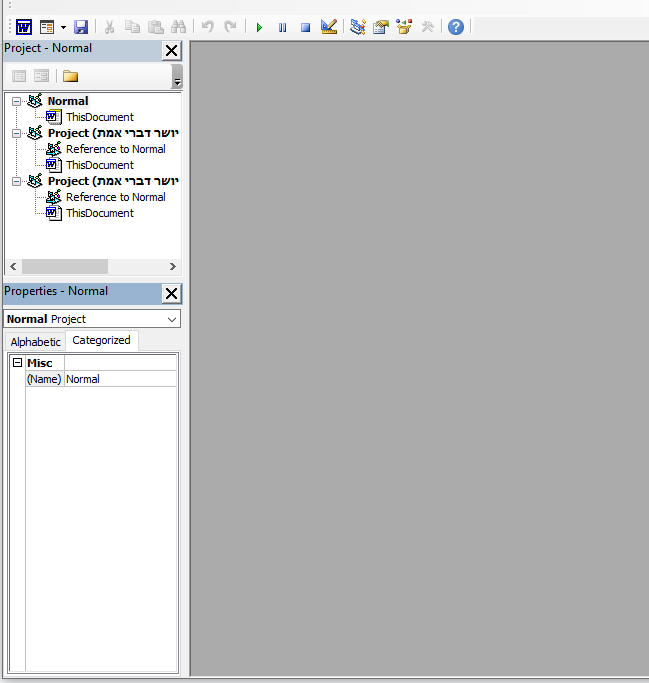Save the project with the floppy disk icon
The image size is (649, 683).
(x=81, y=27)
